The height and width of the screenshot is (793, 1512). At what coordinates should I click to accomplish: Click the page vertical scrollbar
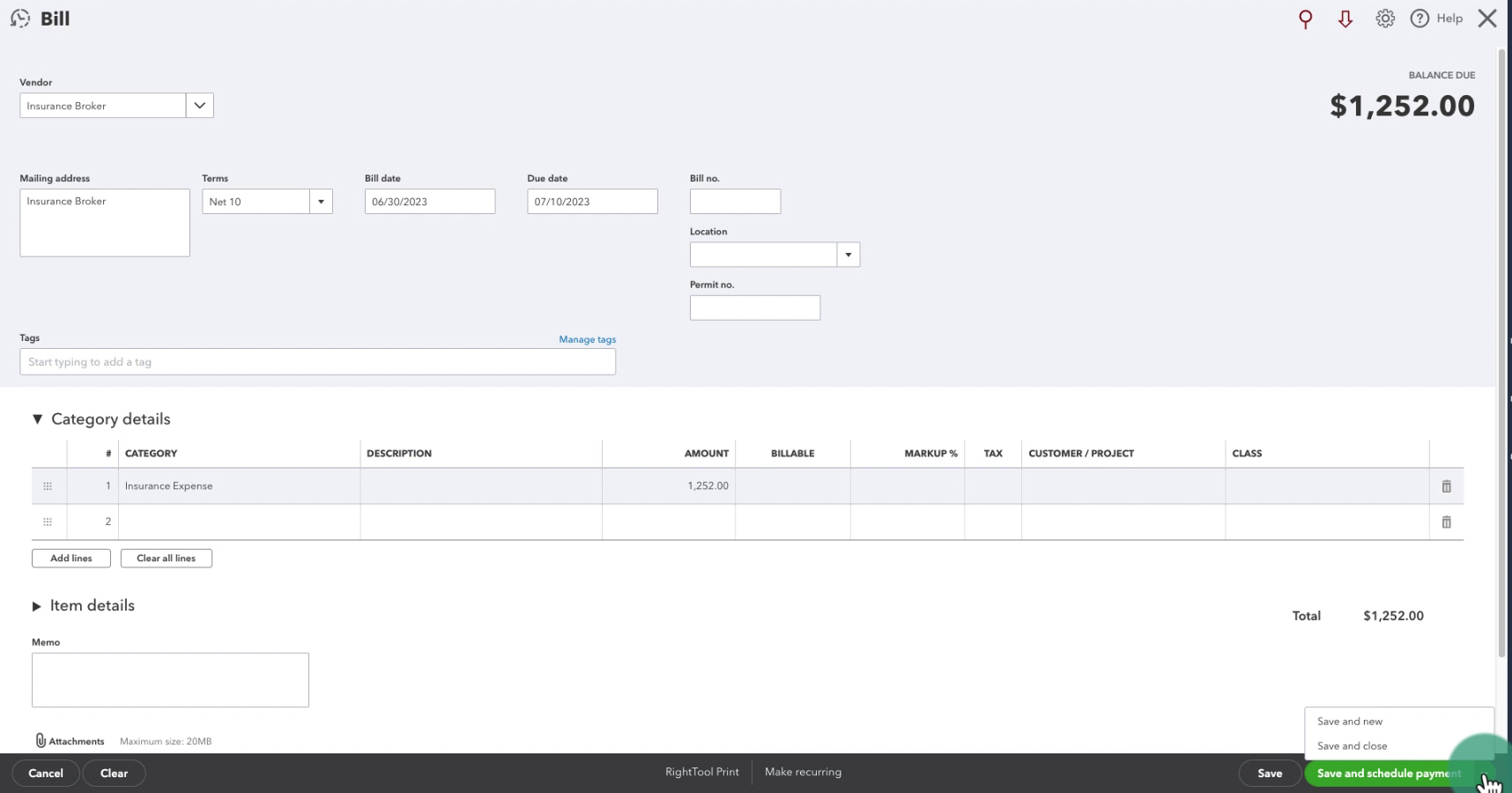(1501, 352)
